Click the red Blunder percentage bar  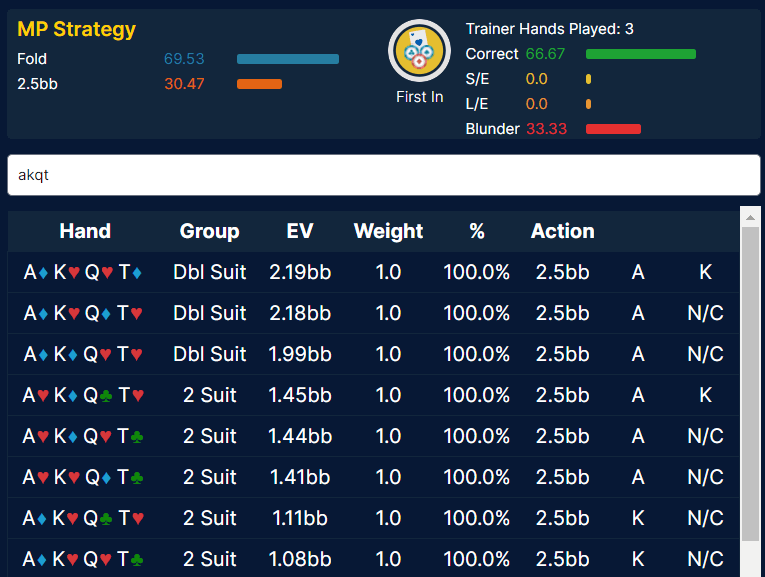[x=612, y=129]
